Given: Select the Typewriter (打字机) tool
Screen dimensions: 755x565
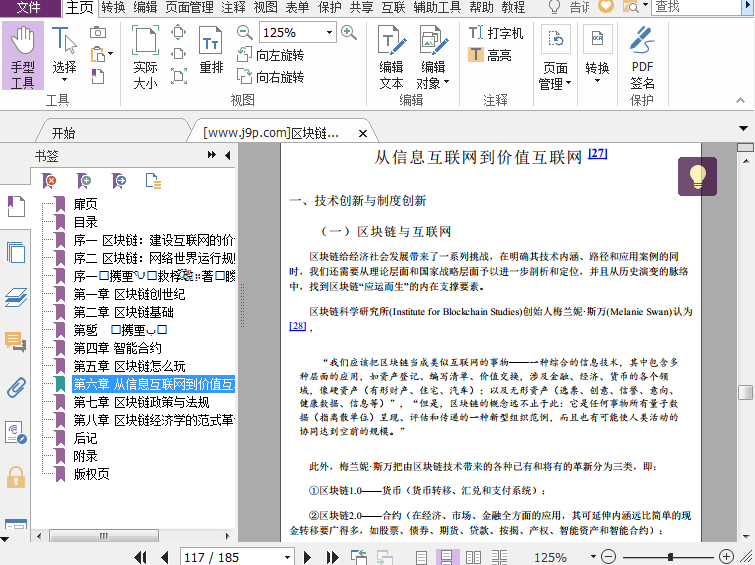Looking at the screenshot, I should (495, 33).
